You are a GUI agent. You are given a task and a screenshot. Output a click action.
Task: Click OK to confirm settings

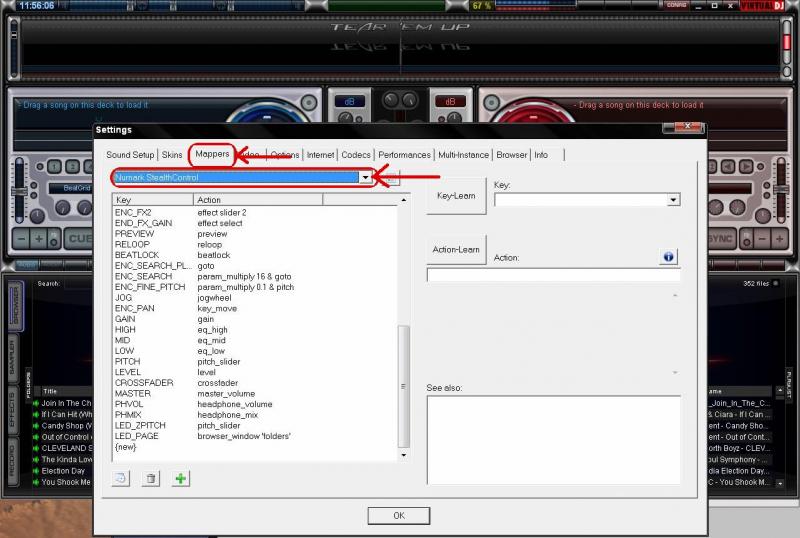[x=398, y=516]
